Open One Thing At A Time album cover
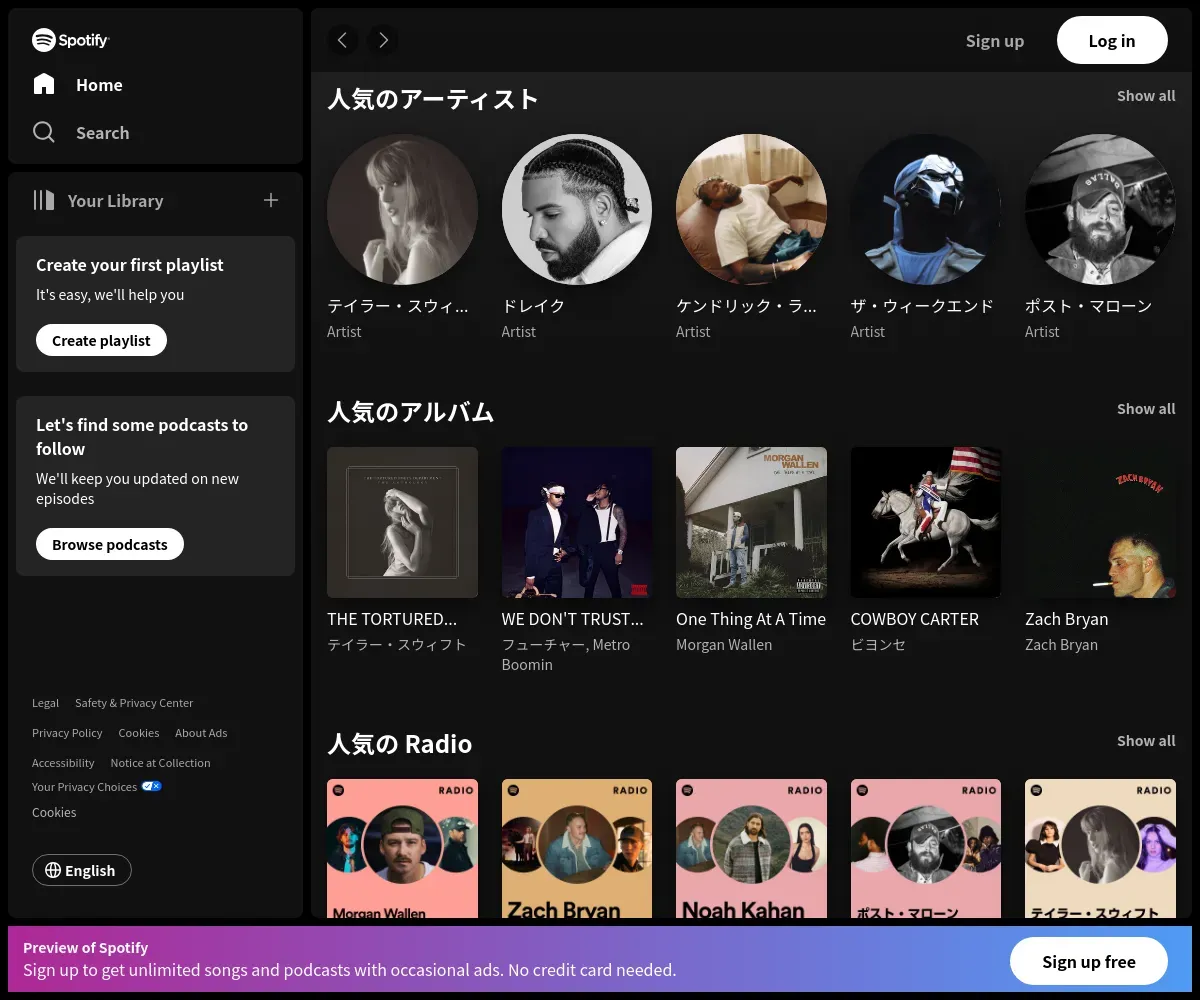This screenshot has height=1000, width=1200. [x=751, y=522]
